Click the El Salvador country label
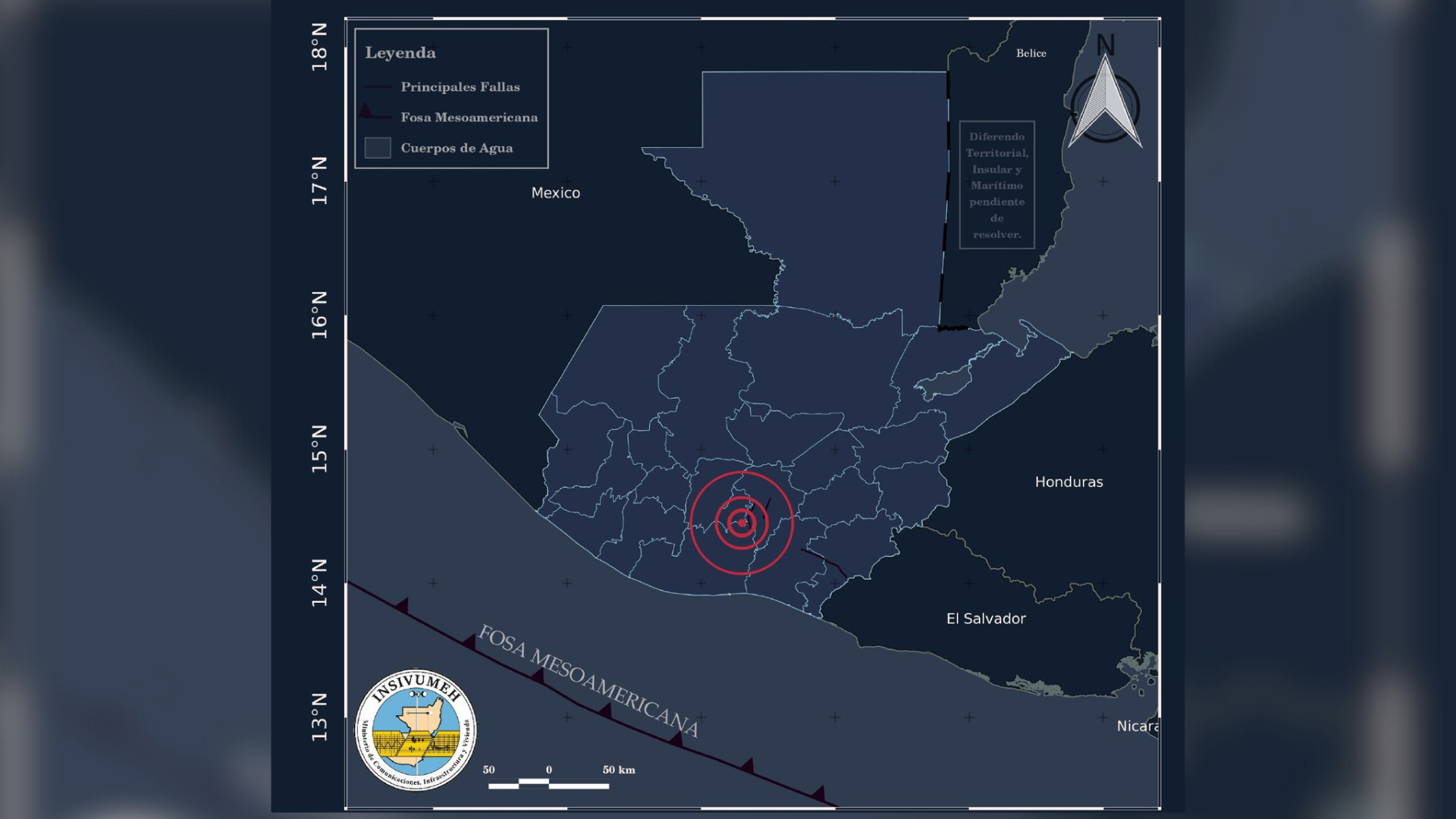 tap(985, 618)
